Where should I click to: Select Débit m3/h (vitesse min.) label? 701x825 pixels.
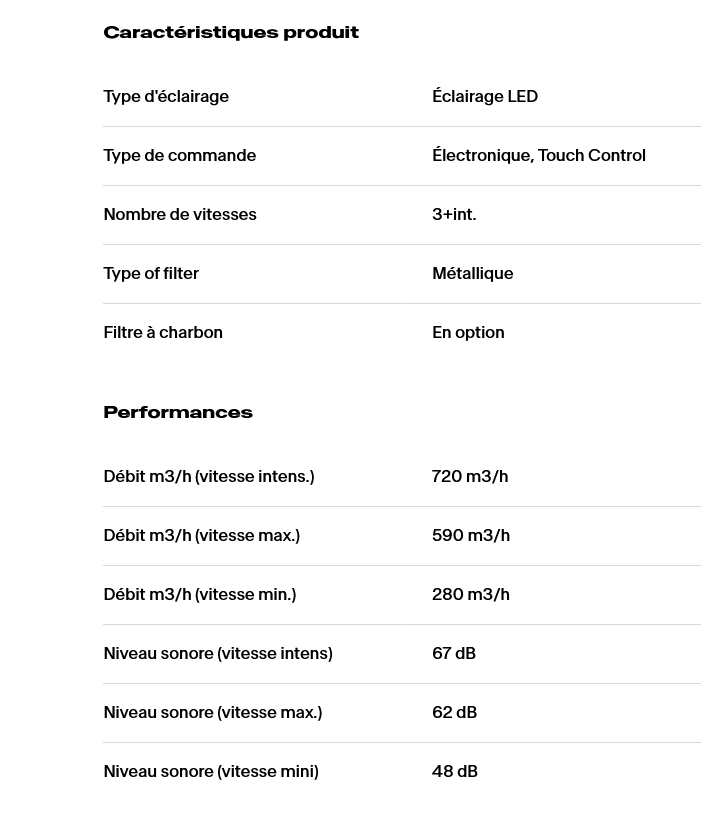click(200, 595)
